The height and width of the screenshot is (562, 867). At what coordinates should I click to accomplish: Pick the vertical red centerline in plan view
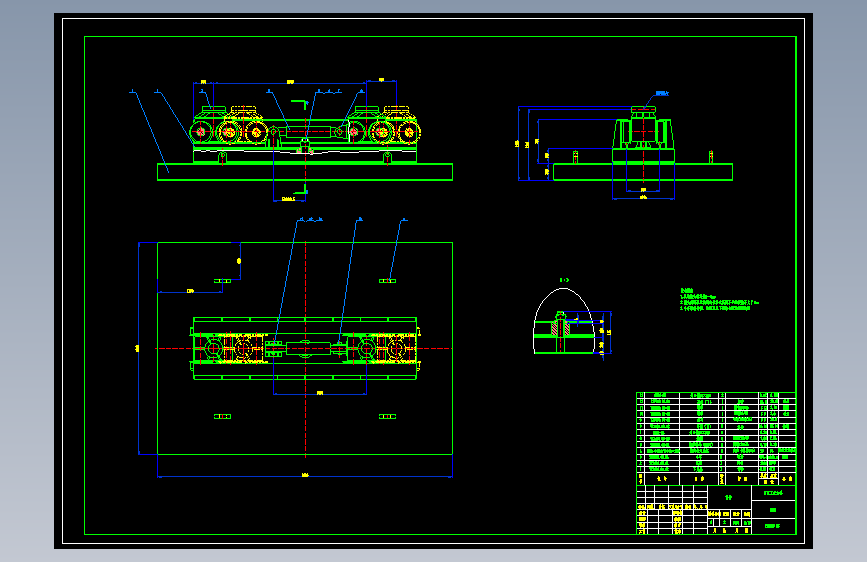[x=305, y=350]
